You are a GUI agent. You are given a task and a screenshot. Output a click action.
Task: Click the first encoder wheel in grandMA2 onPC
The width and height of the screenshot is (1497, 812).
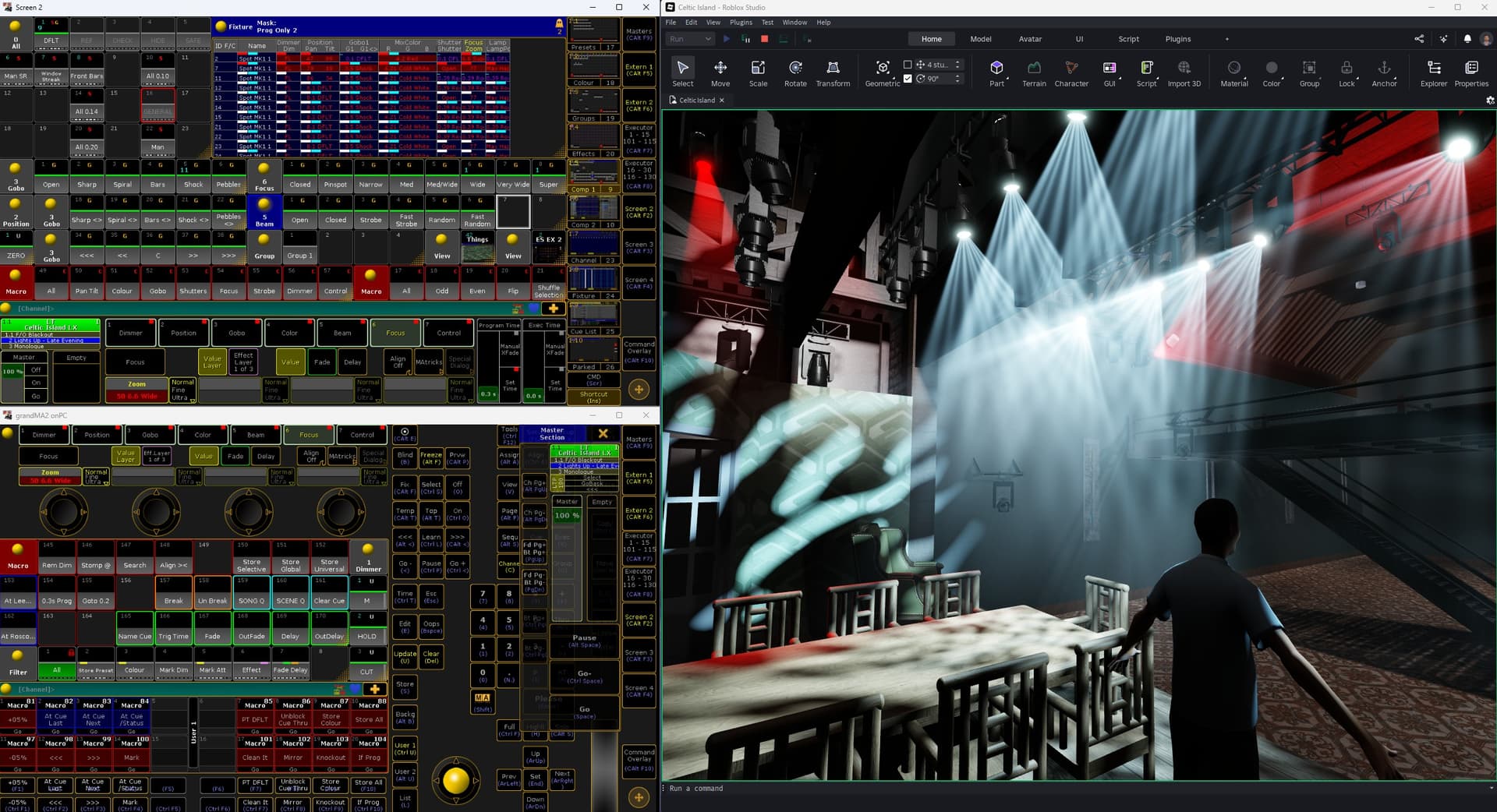click(63, 511)
